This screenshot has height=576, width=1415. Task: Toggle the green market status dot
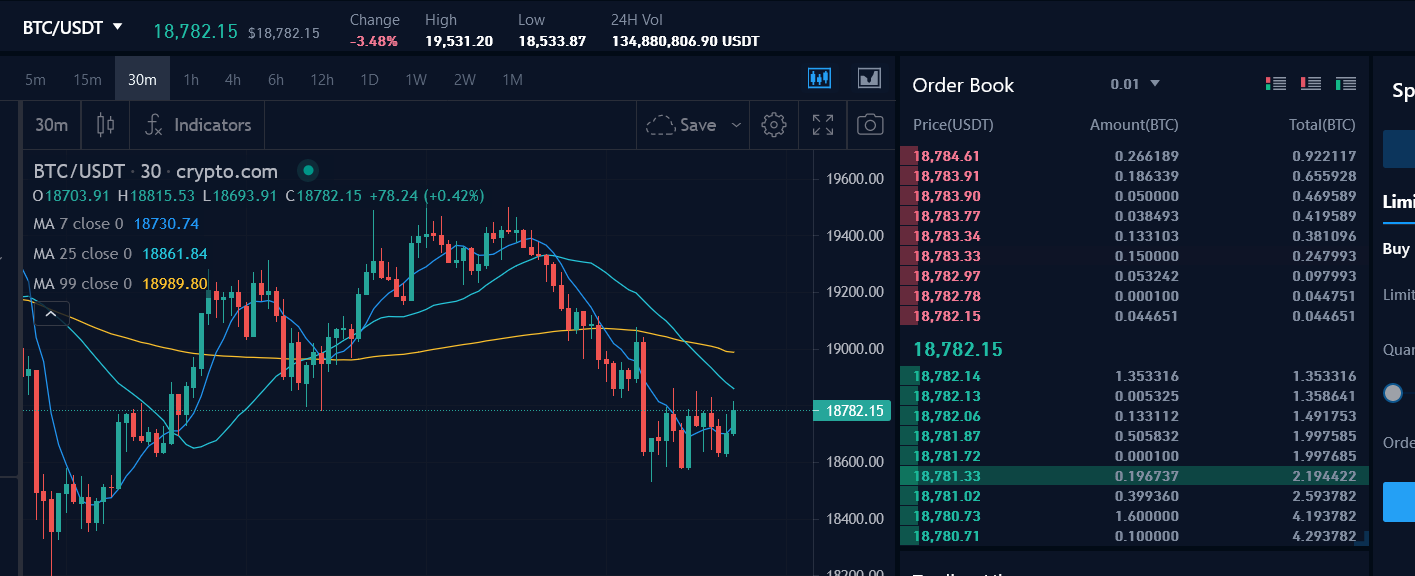pos(308,171)
